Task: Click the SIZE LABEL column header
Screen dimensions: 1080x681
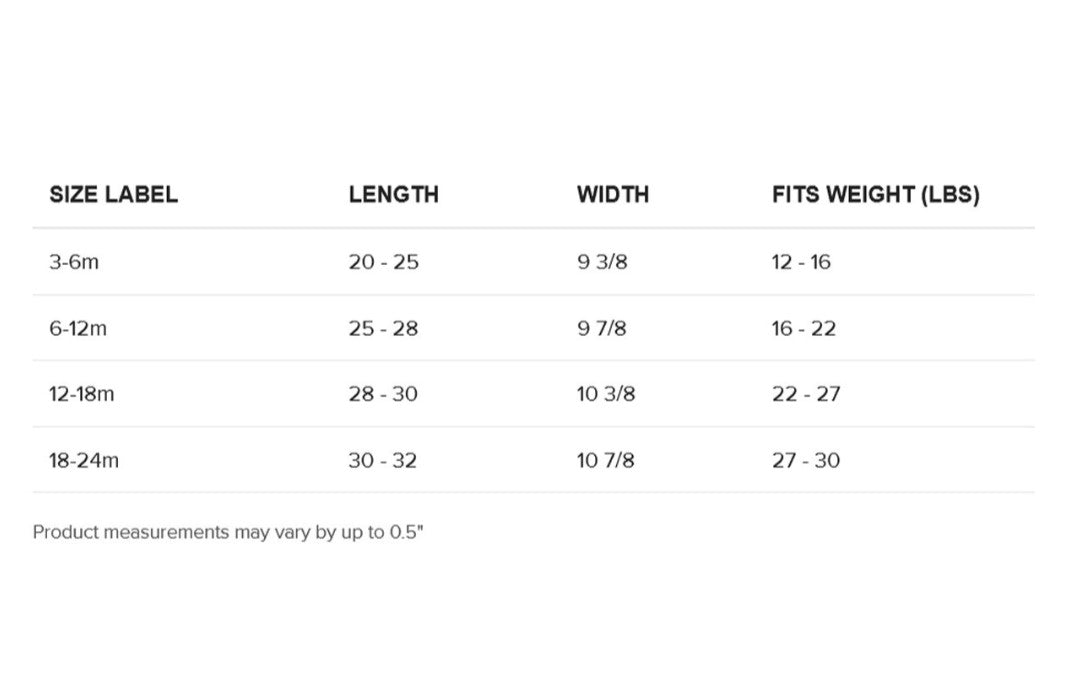Action: tap(113, 195)
